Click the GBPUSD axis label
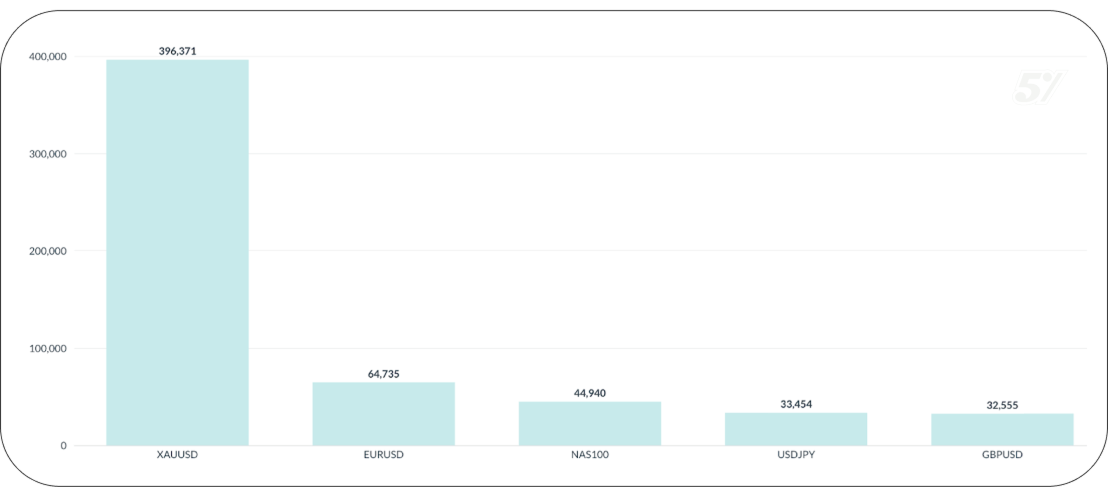1108x487 pixels. [1002, 455]
